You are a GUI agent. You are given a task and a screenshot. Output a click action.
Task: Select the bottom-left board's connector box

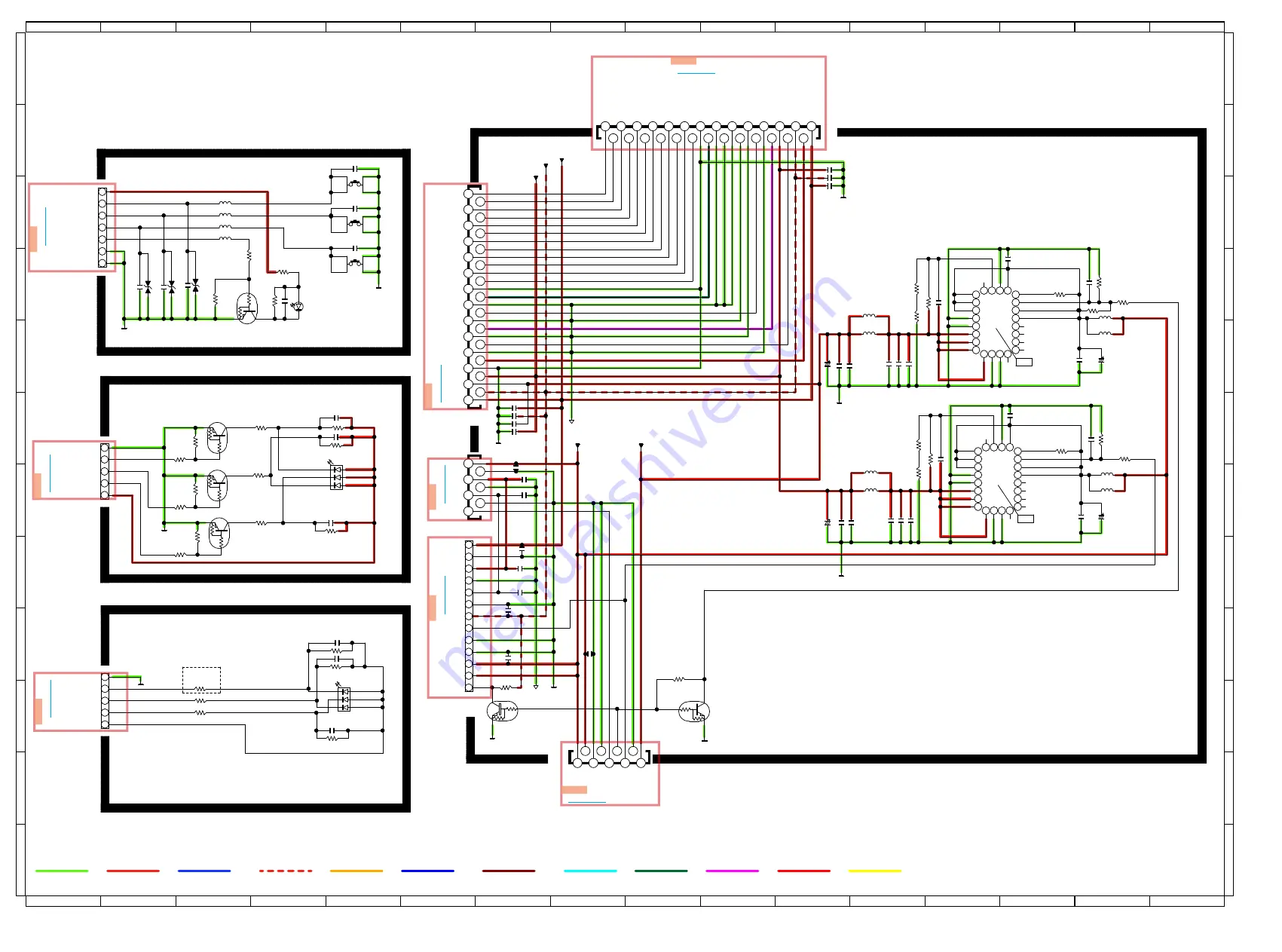coord(81,702)
